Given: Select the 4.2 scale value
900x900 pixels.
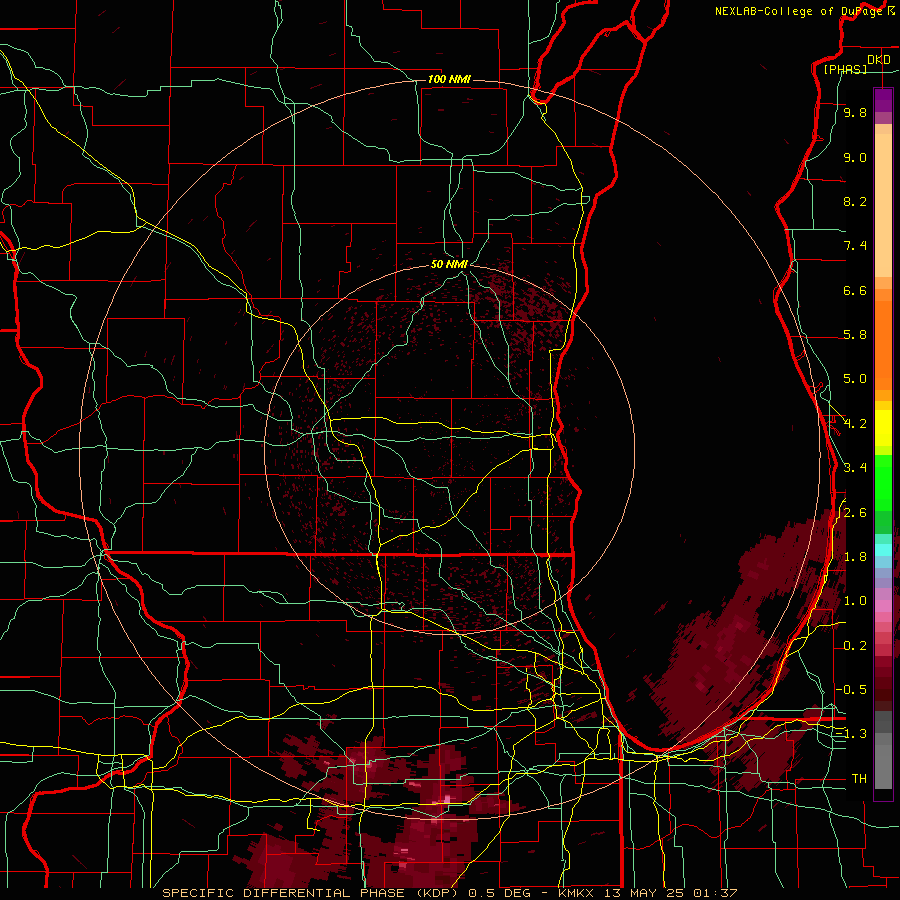Looking at the screenshot, I should [x=855, y=424].
